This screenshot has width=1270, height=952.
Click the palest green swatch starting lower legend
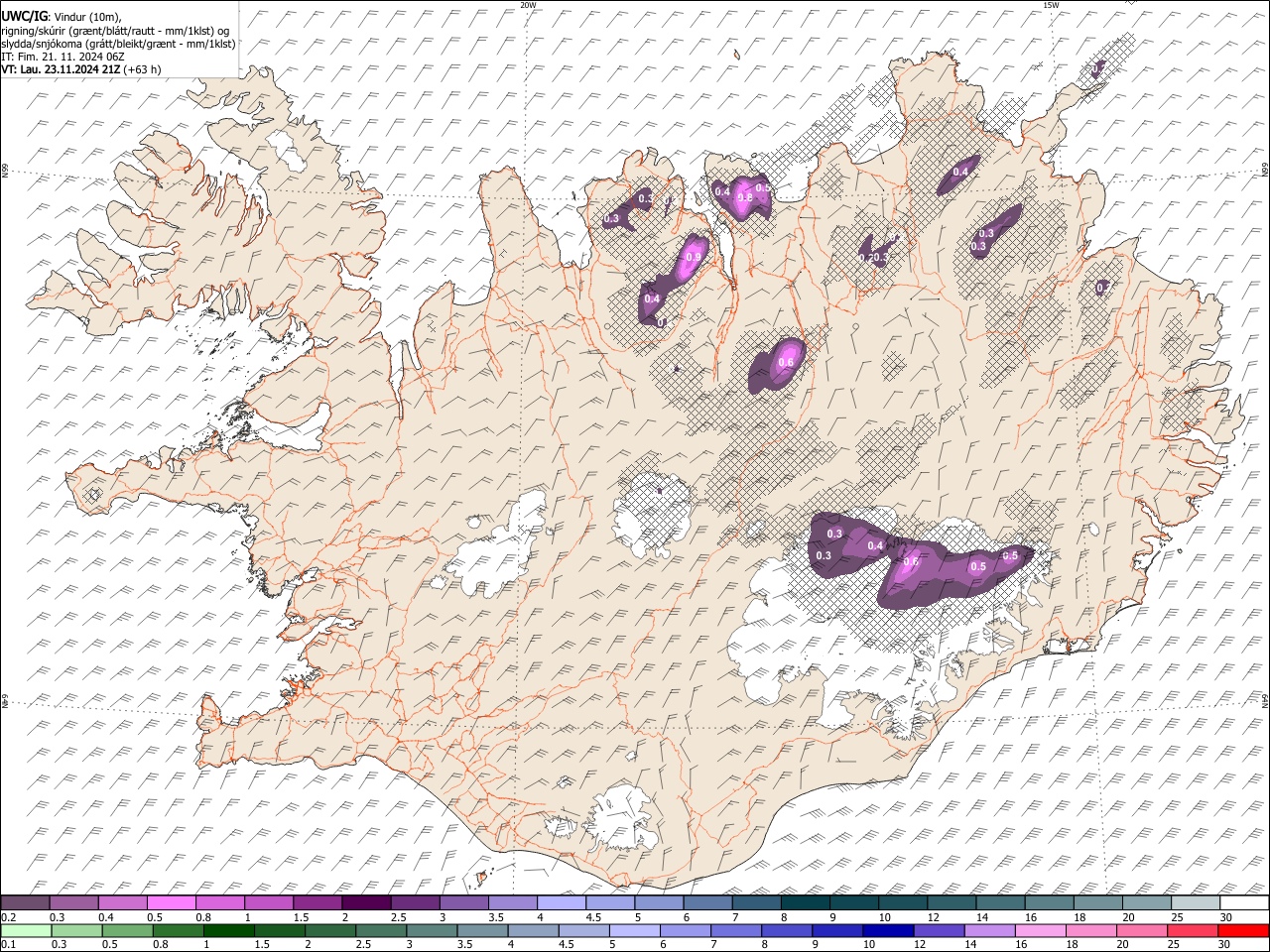pos(26,930)
